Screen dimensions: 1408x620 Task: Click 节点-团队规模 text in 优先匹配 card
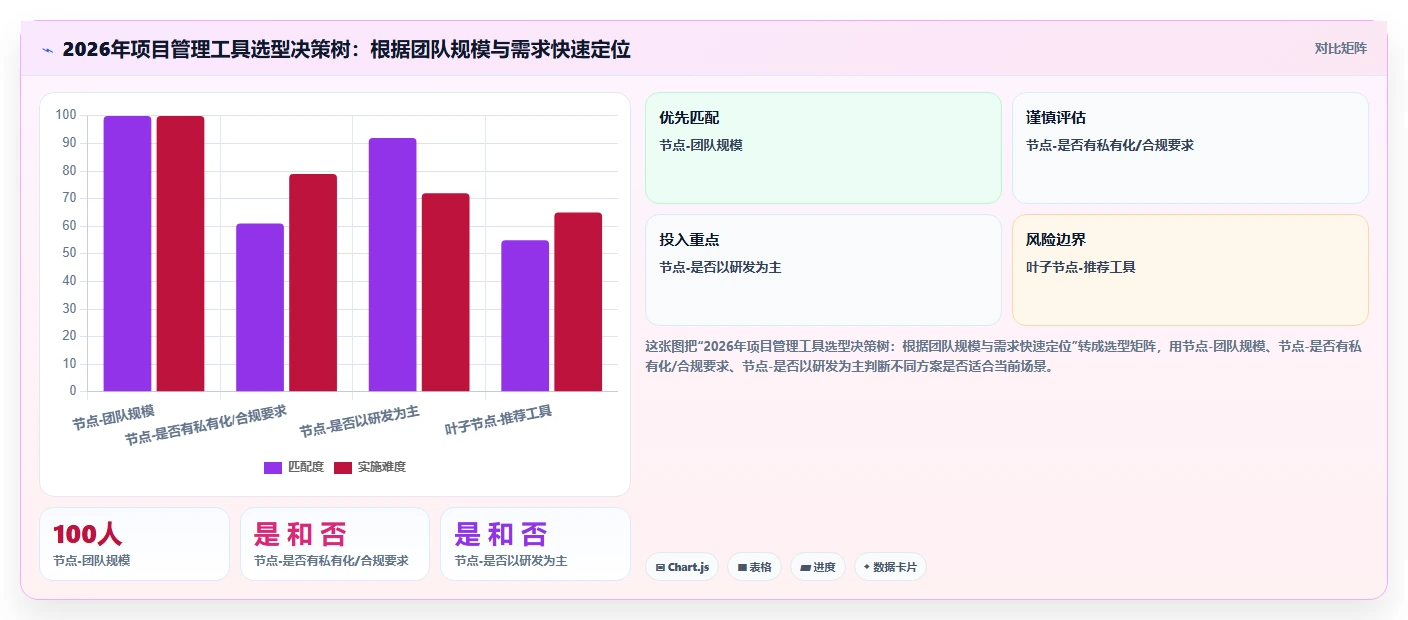(x=701, y=145)
